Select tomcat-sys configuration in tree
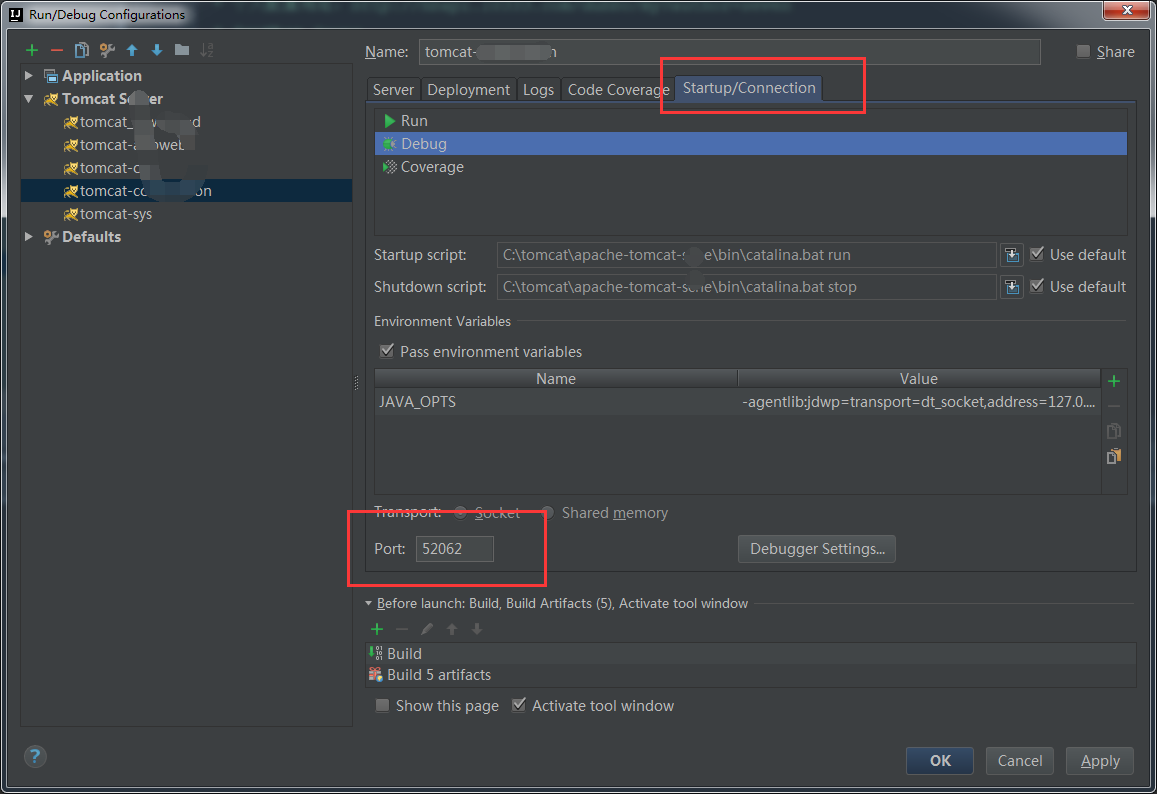 tap(116, 214)
